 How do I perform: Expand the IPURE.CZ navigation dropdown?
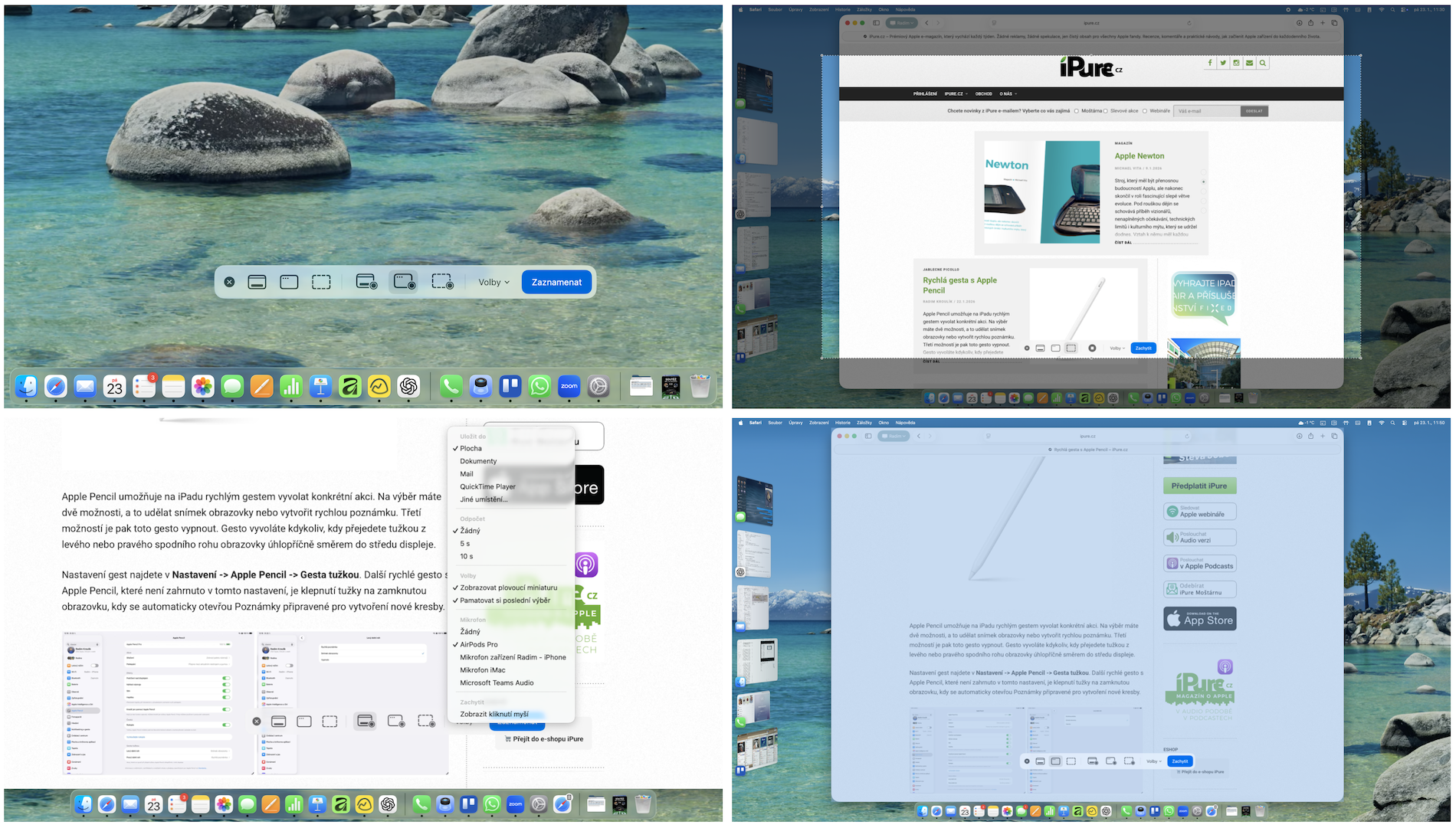point(956,94)
